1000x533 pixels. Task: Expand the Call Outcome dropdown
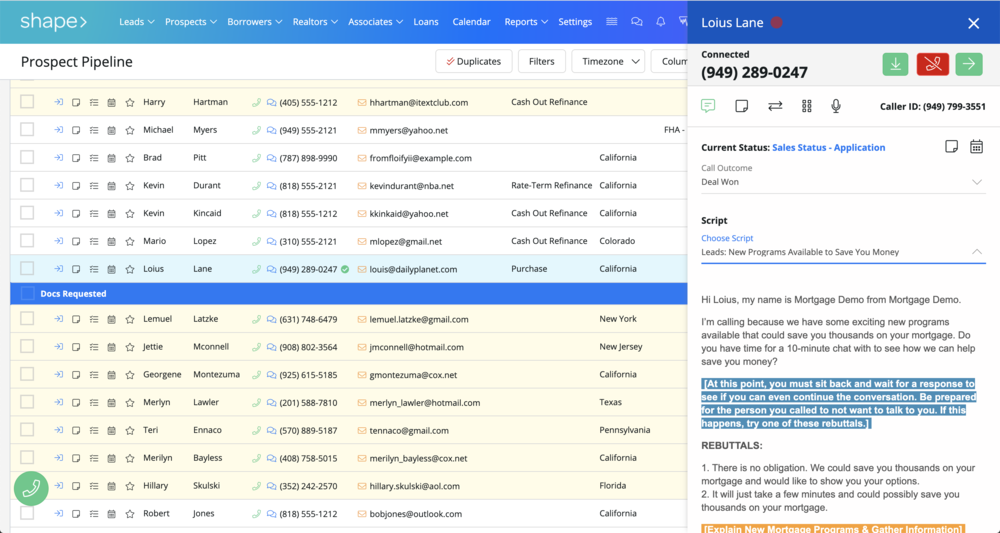tap(842, 182)
